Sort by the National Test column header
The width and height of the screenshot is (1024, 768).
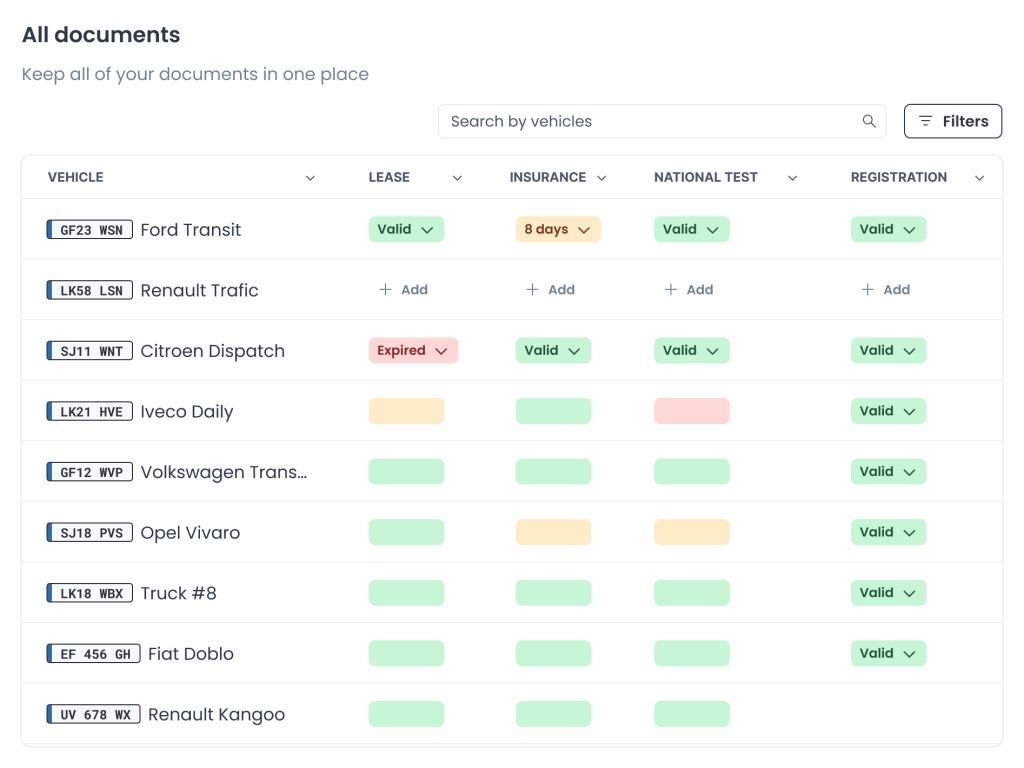[x=706, y=178]
